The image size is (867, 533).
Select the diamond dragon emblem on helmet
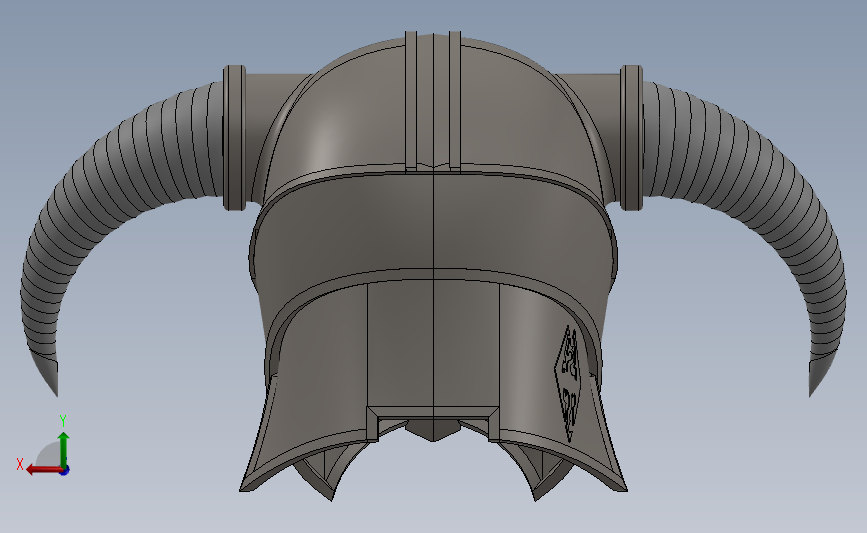pyautogui.click(x=569, y=384)
